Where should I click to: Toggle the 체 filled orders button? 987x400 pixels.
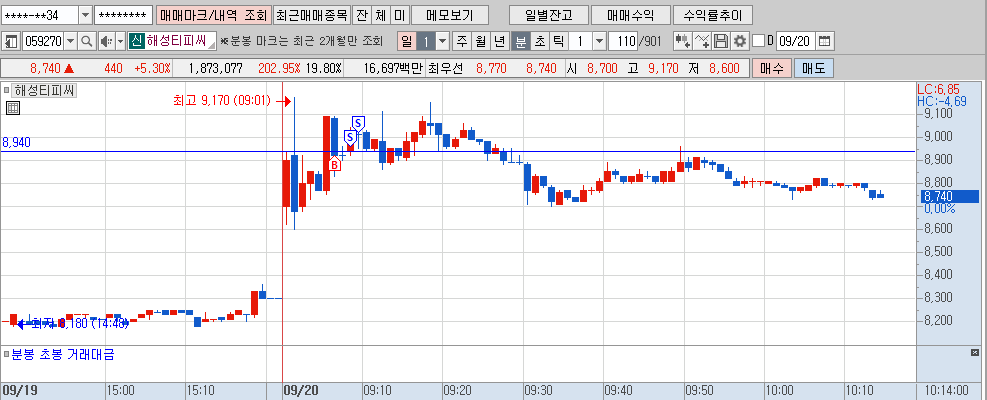click(x=380, y=15)
